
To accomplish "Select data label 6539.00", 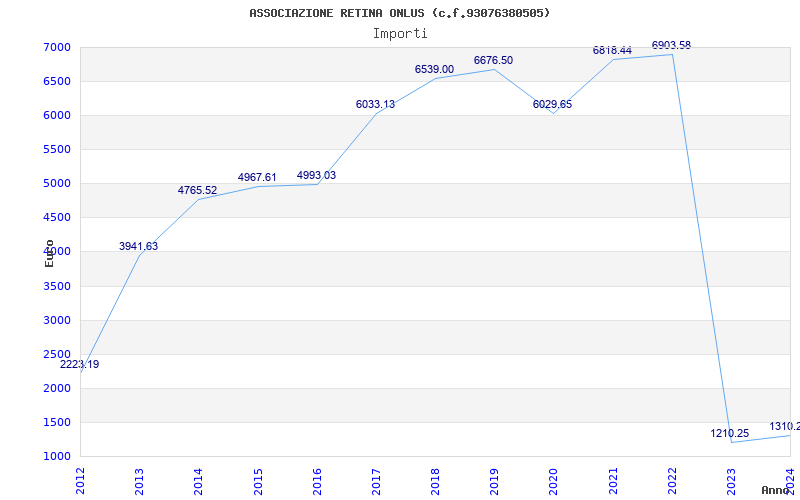I will [434, 69].
